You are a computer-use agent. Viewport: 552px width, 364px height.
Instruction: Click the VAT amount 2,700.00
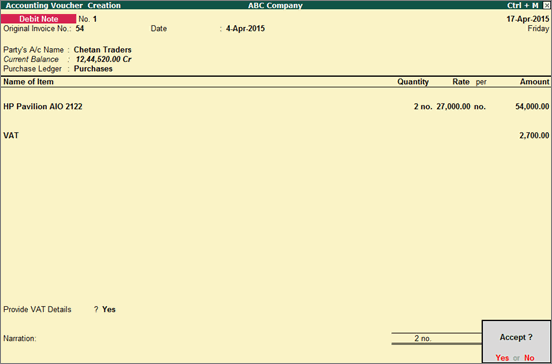tap(534, 135)
